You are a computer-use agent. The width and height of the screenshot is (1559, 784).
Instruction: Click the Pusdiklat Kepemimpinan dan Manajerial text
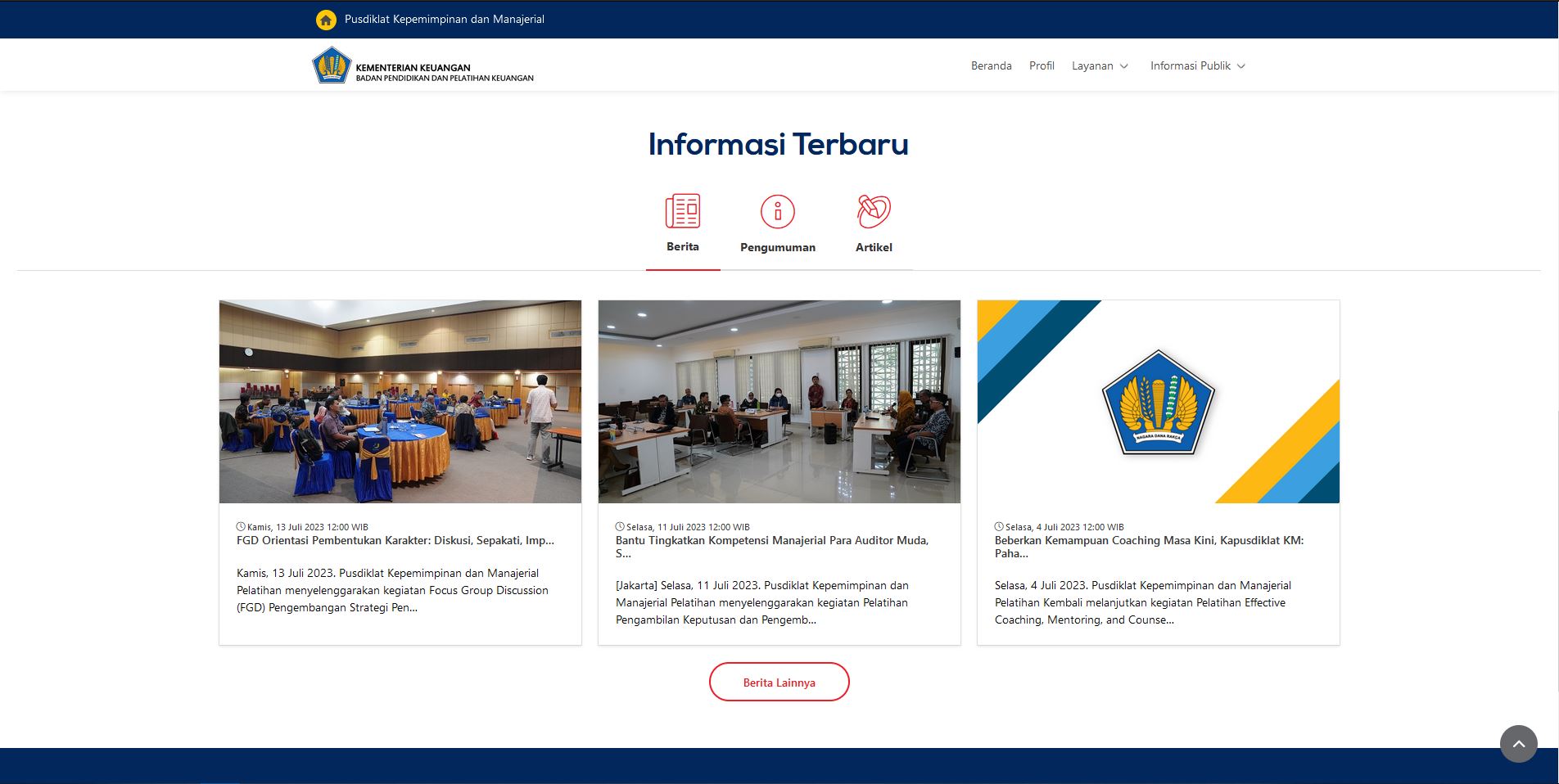(444, 19)
